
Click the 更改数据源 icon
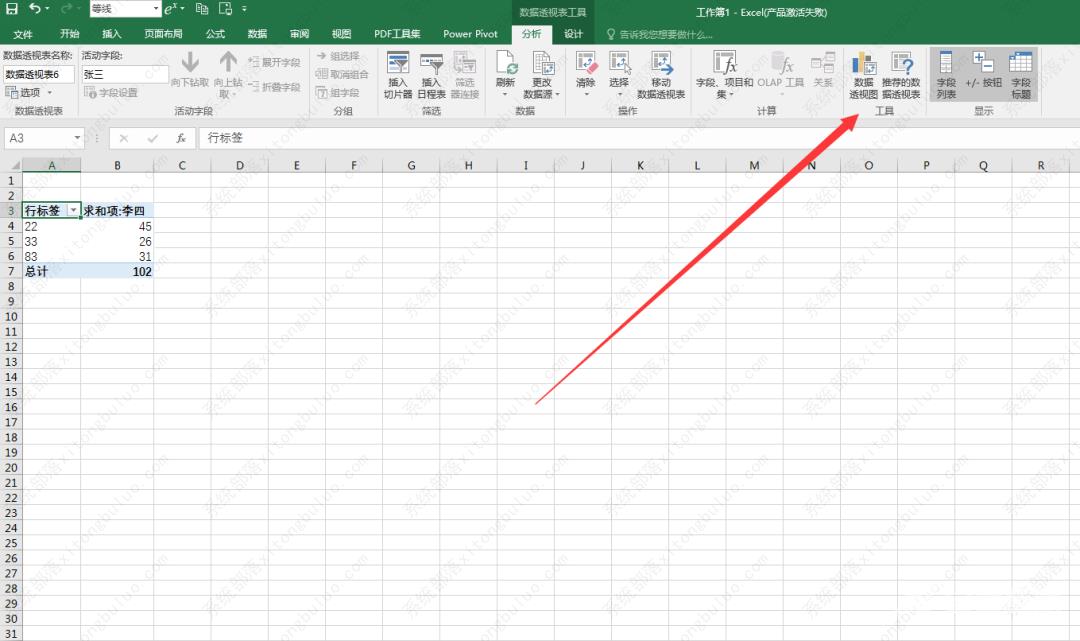pyautogui.click(x=543, y=74)
